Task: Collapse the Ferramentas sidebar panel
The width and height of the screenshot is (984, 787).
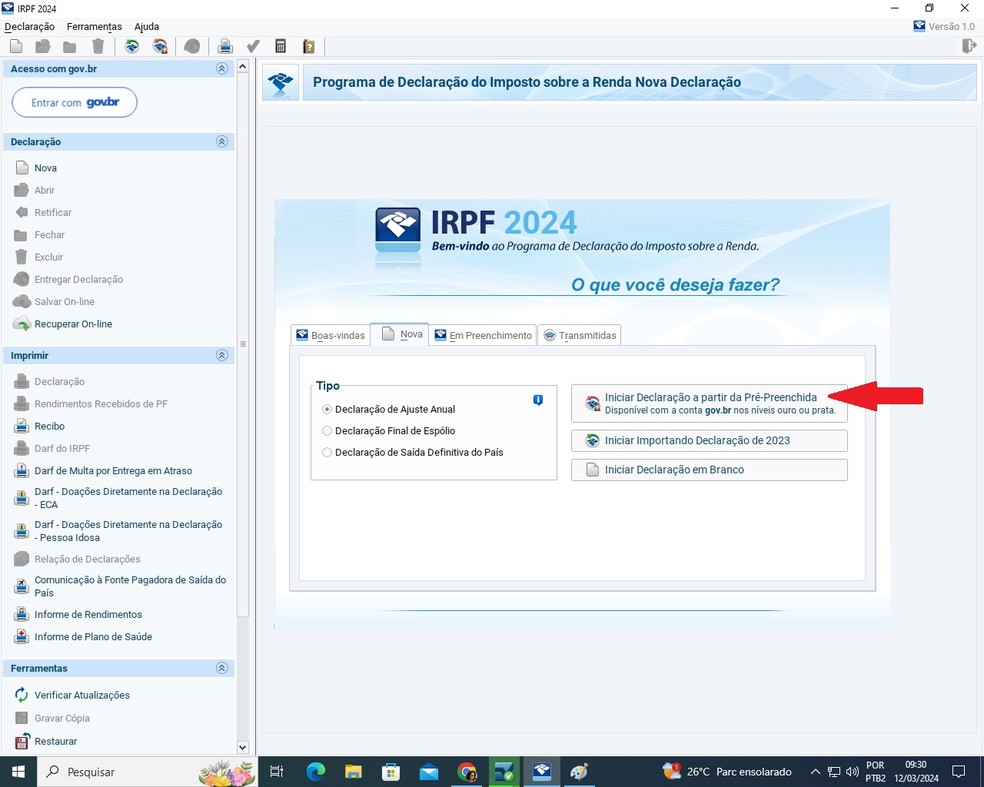Action: (x=222, y=668)
